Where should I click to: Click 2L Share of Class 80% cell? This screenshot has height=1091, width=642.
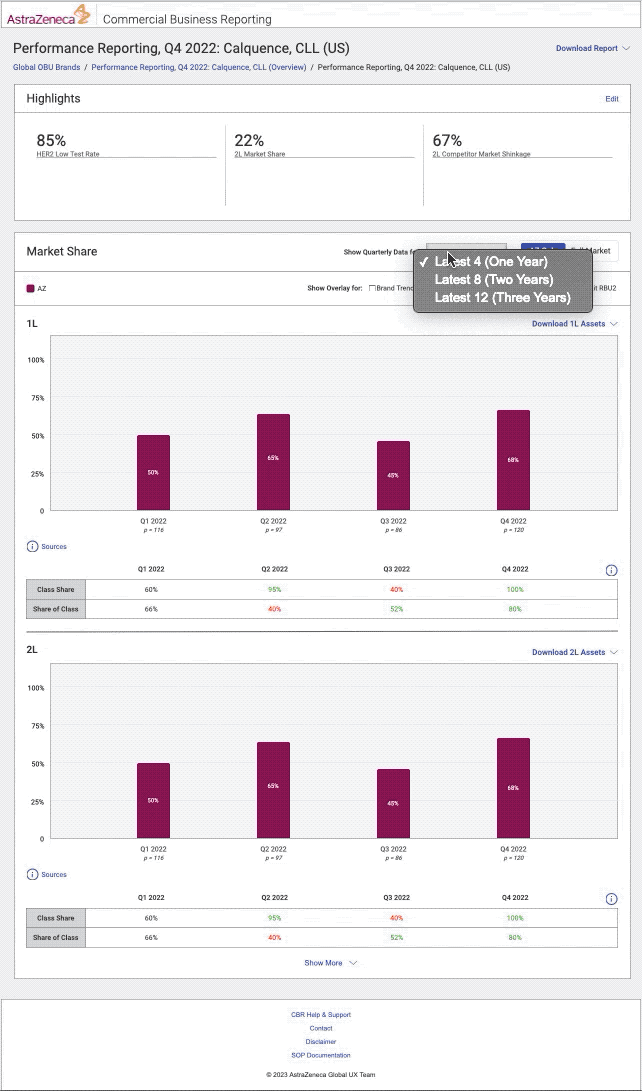515,937
